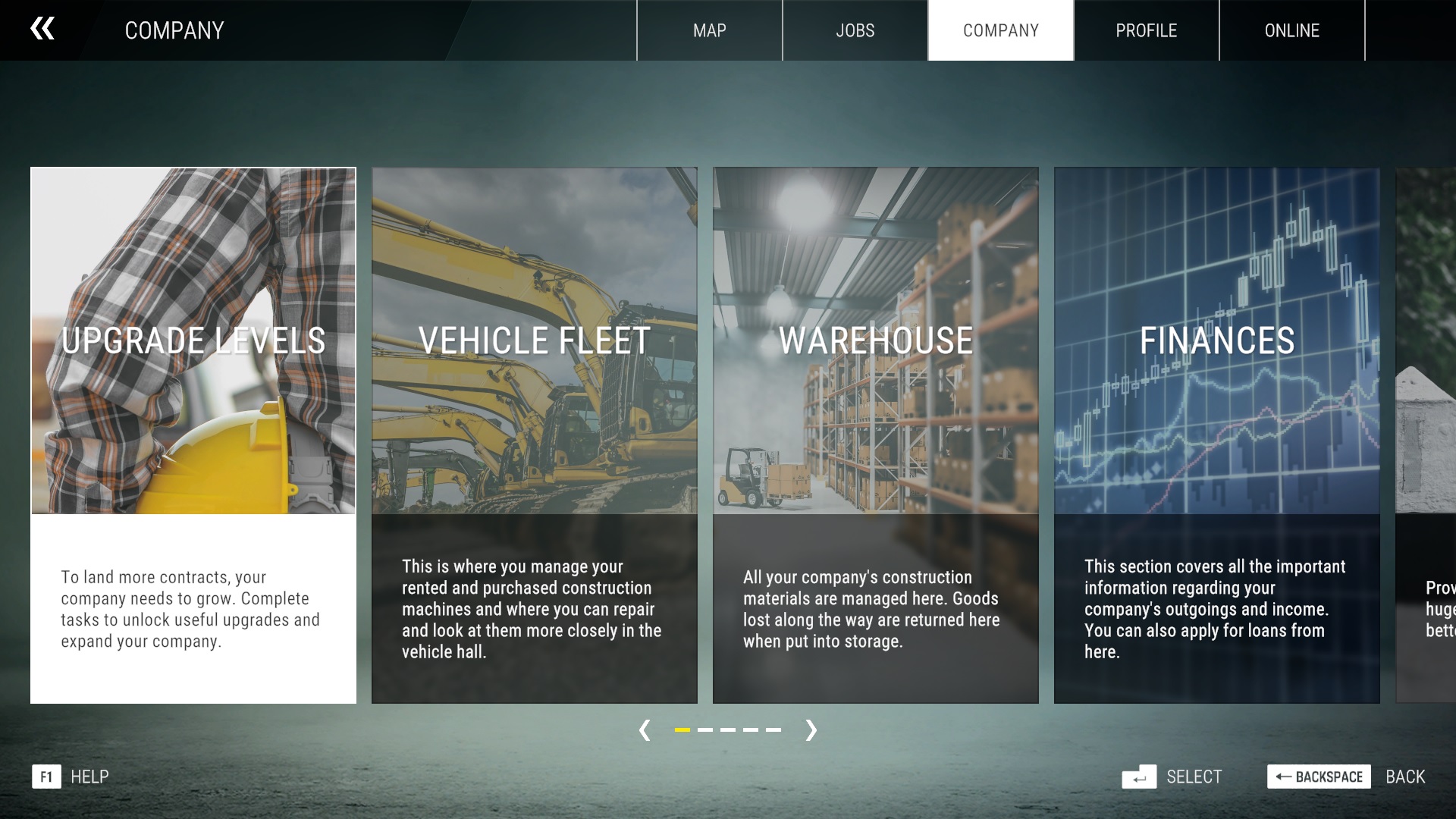
Task: Click the right carousel arrow
Action: pos(811,730)
